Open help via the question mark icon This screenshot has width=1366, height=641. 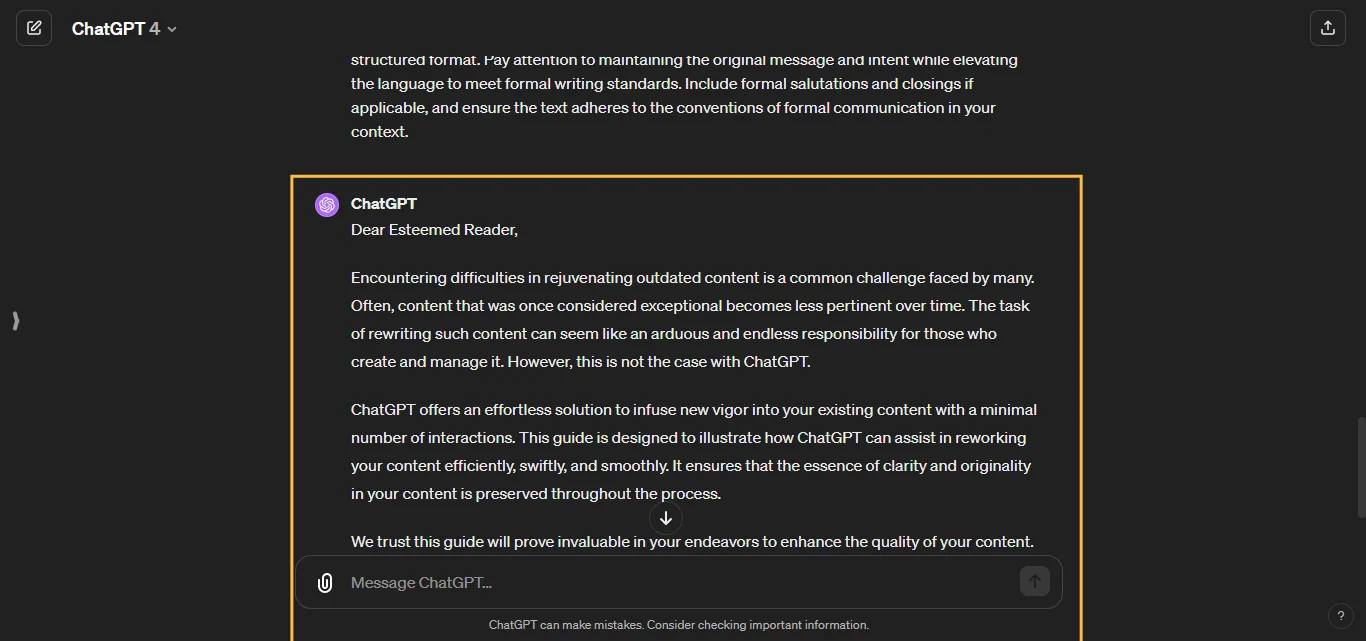[x=1341, y=616]
